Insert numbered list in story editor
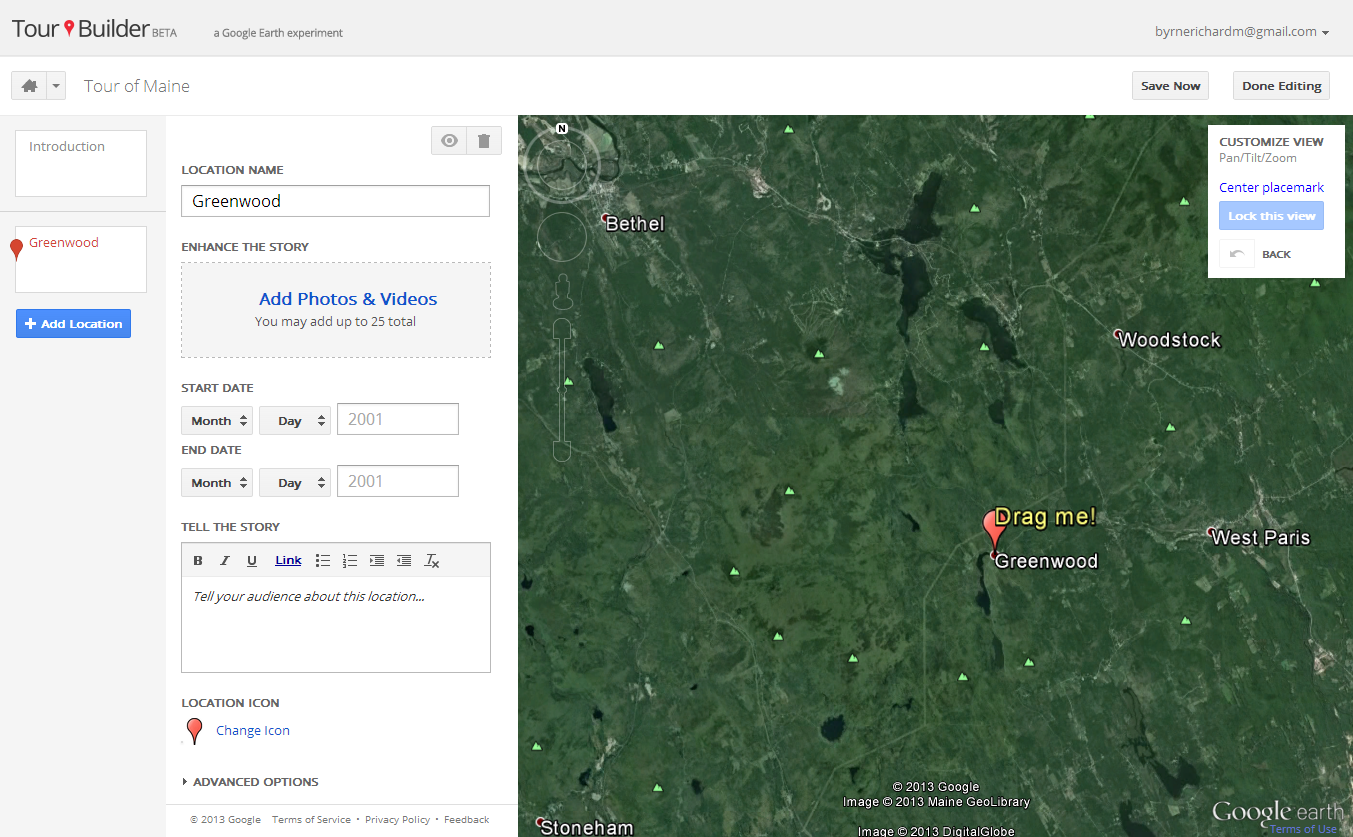This screenshot has width=1353, height=837. [350, 561]
